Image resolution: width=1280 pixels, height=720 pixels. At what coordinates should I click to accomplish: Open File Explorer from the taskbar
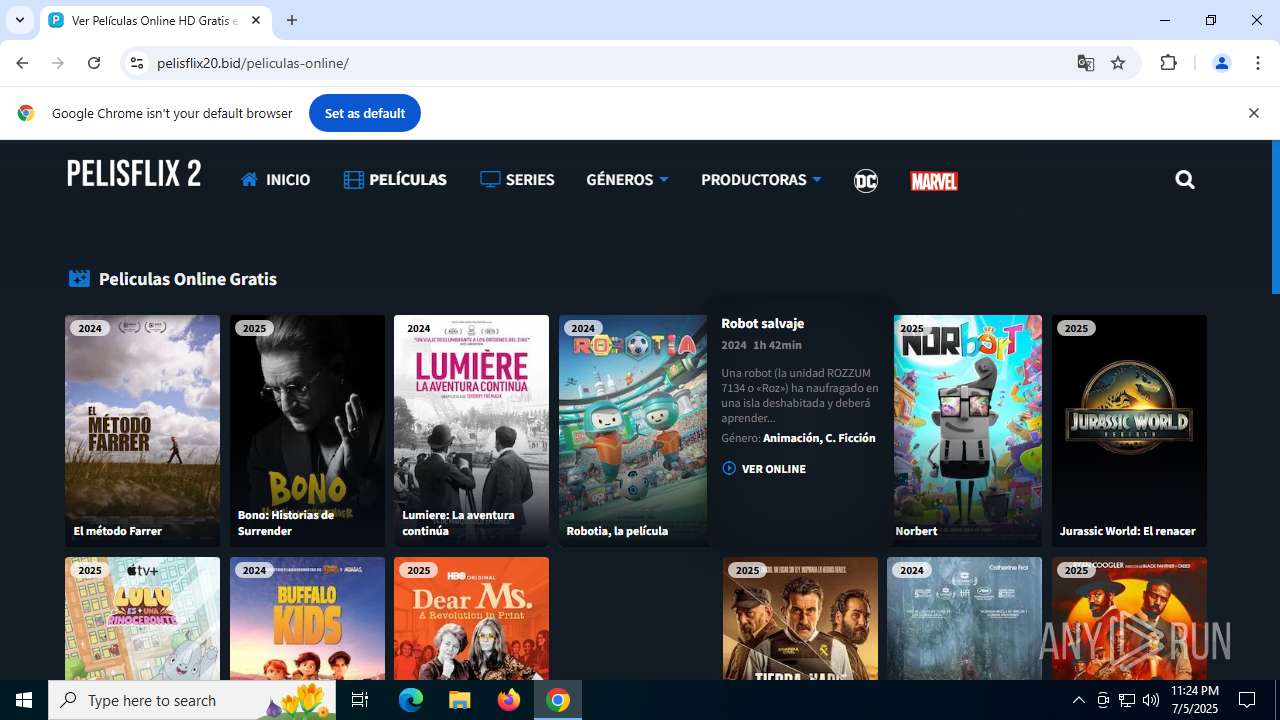(459, 700)
